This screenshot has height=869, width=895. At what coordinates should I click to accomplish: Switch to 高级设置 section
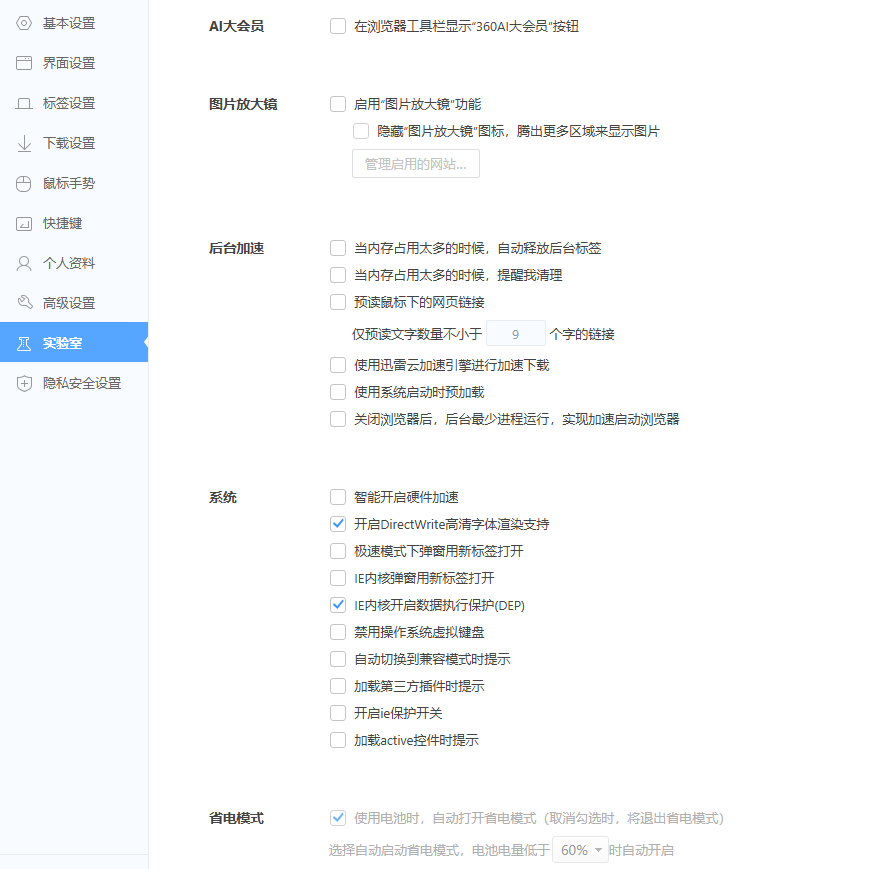point(74,303)
